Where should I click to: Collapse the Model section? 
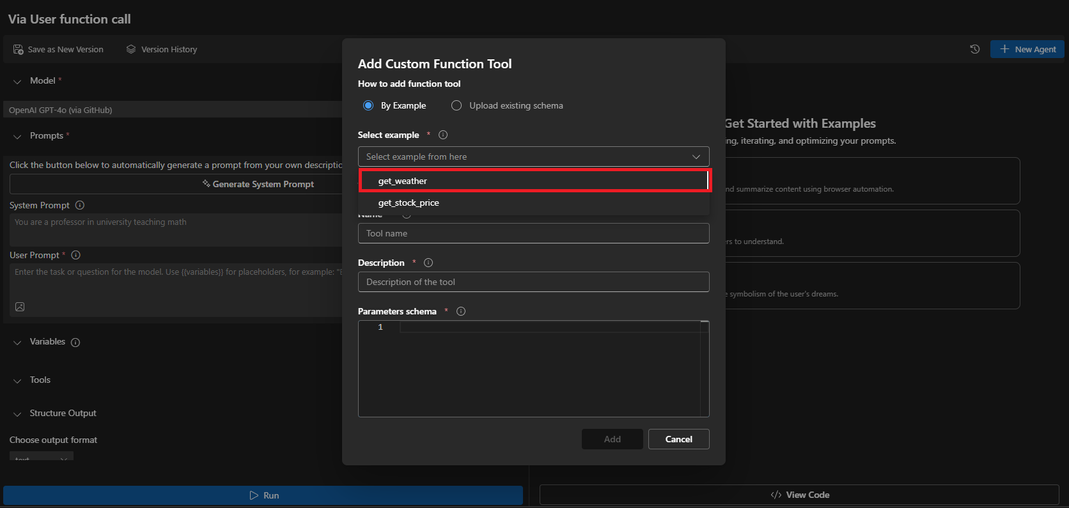pyautogui.click(x=18, y=81)
